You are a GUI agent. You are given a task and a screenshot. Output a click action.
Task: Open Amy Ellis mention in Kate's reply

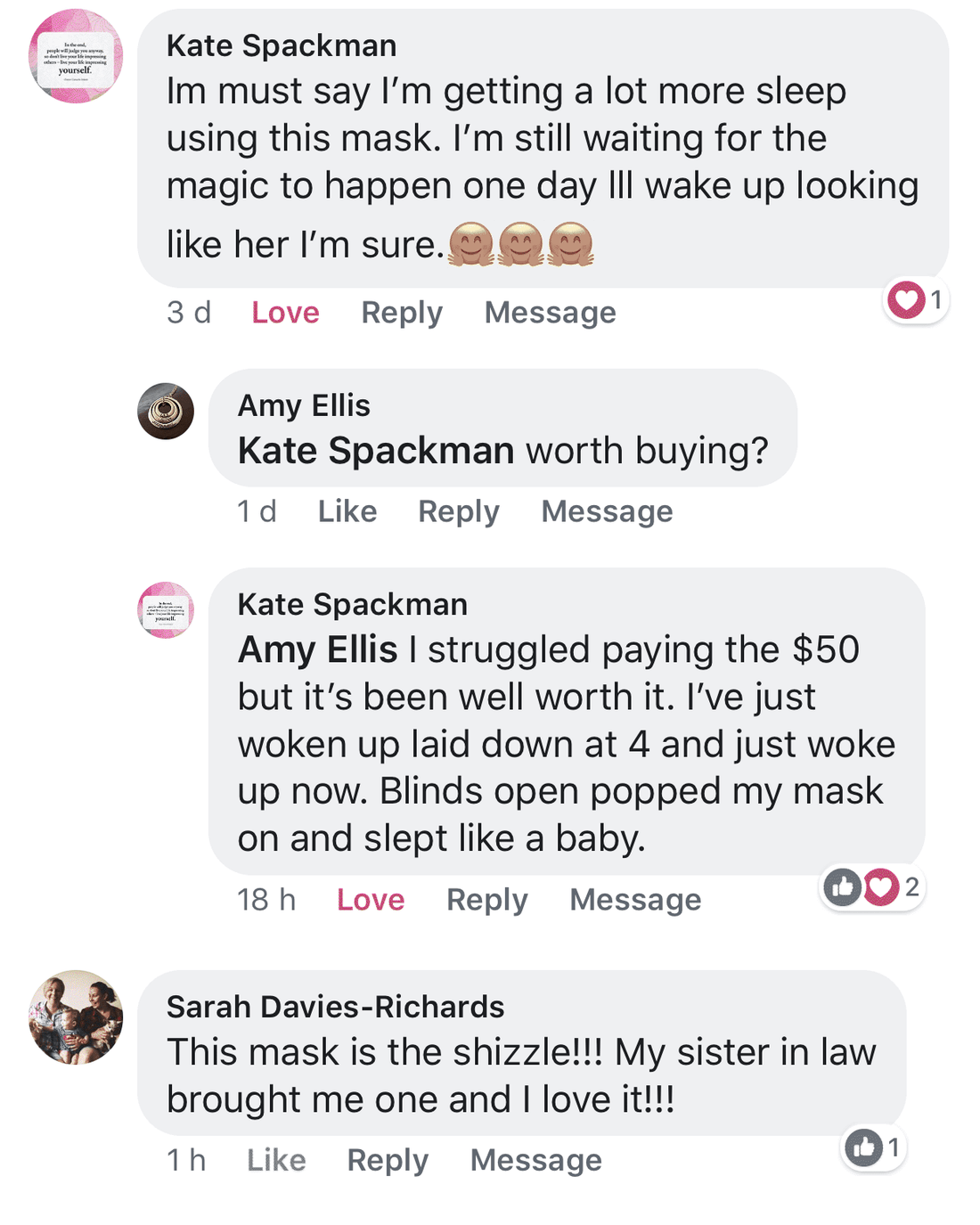tap(317, 649)
